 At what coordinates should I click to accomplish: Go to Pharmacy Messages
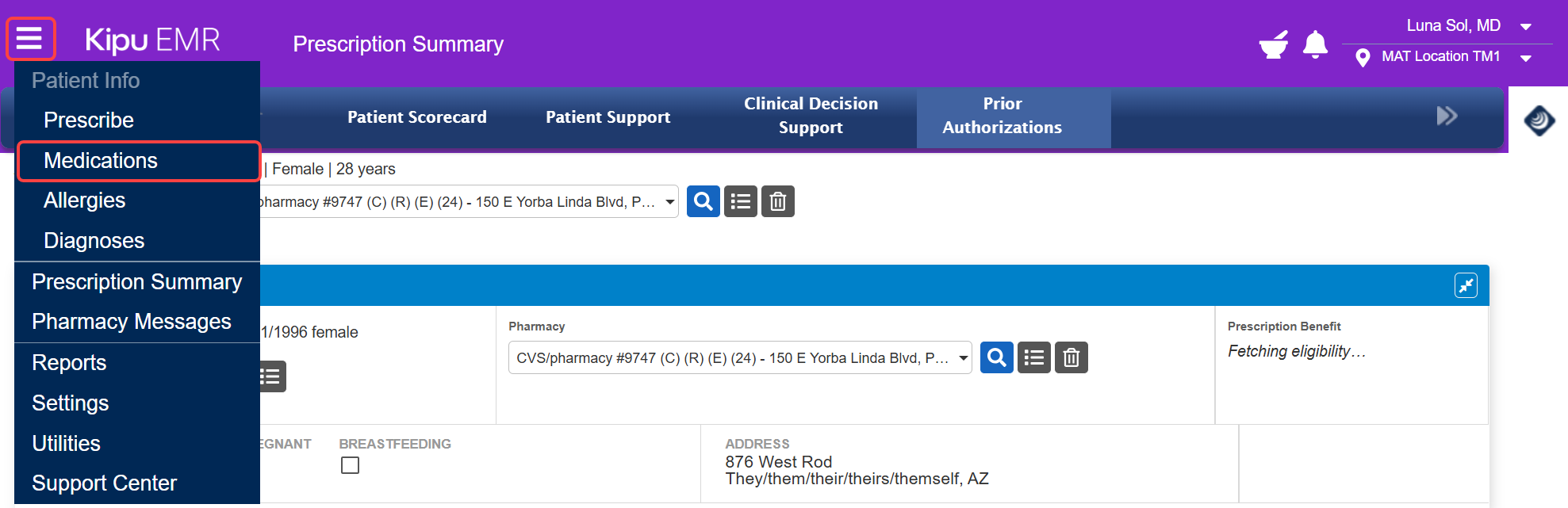(x=131, y=322)
